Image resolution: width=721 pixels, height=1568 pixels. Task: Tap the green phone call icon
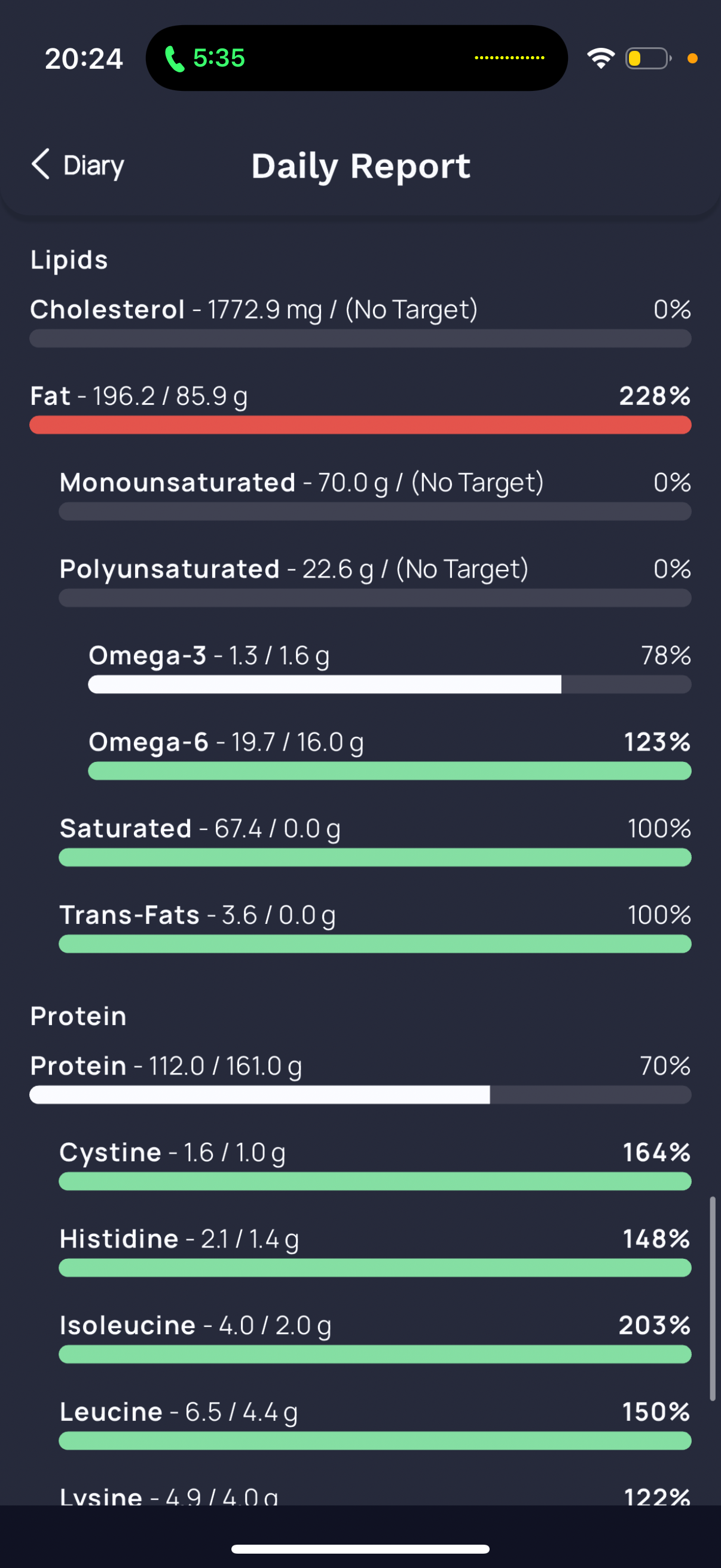174,59
